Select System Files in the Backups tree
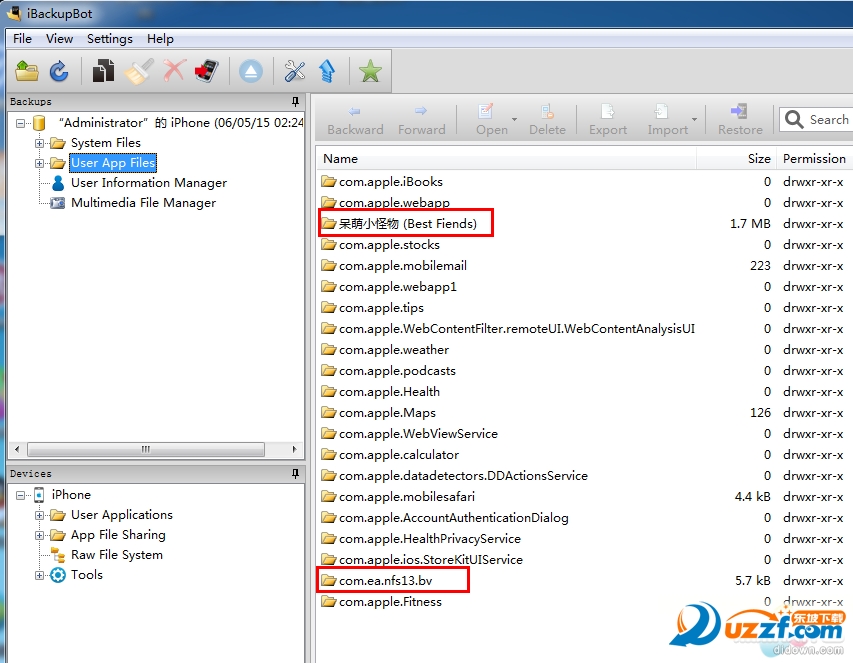 106,143
